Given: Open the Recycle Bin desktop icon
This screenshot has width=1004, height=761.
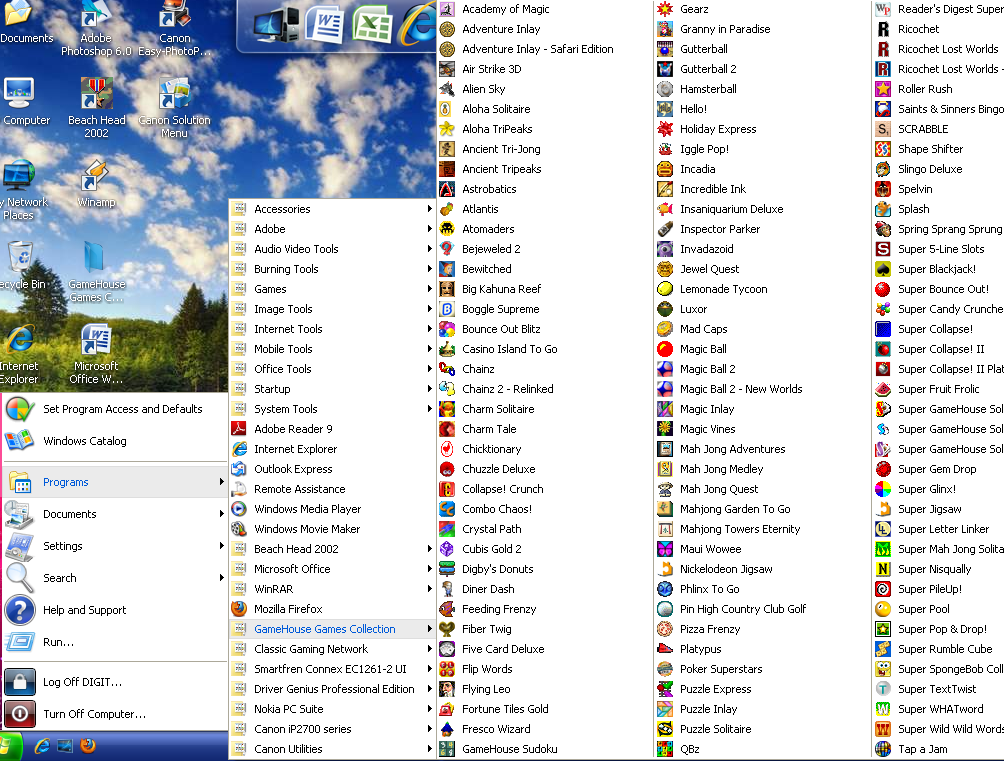Looking at the screenshot, I should click(20, 265).
